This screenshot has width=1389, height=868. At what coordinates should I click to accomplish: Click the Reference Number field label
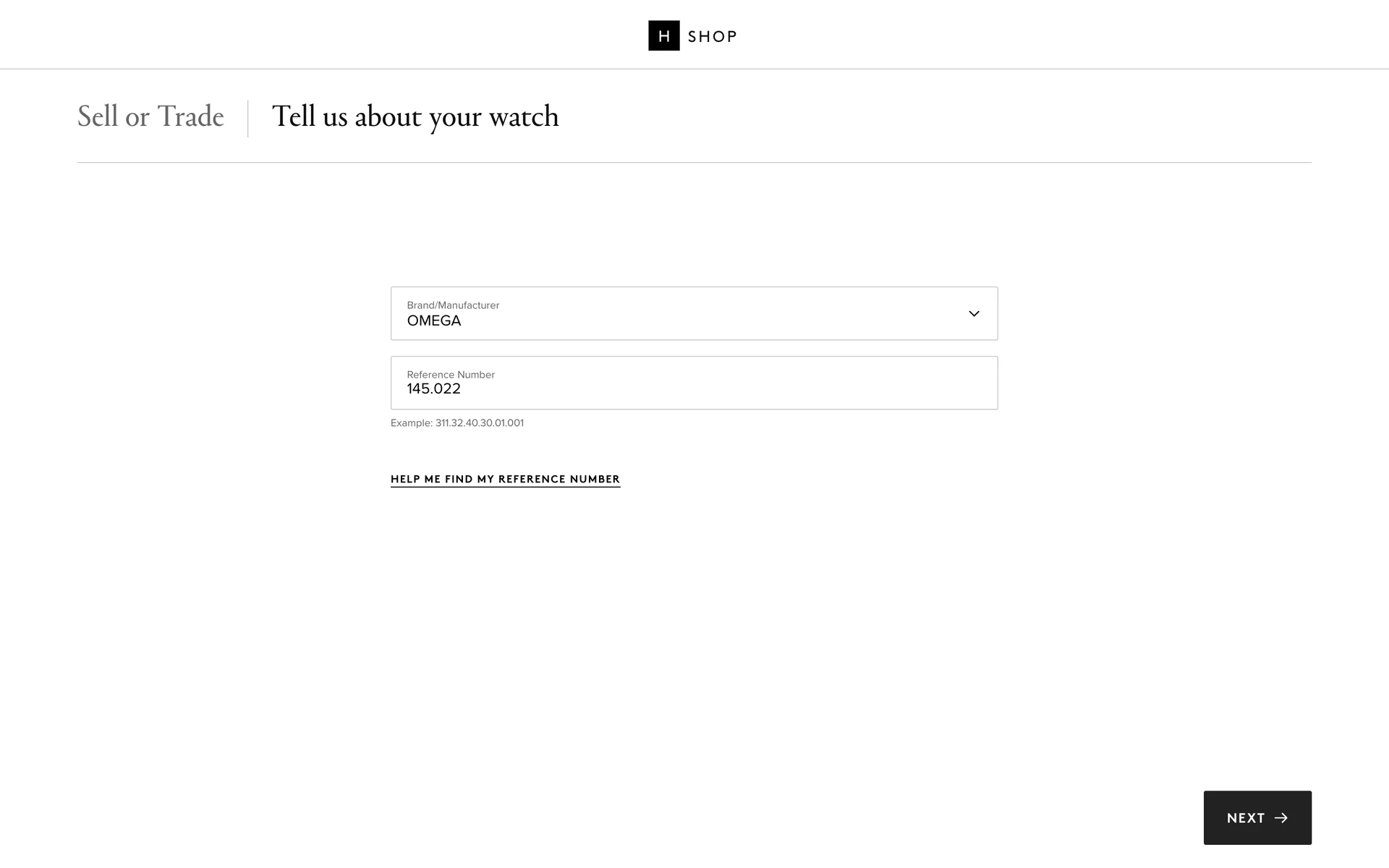point(450,375)
